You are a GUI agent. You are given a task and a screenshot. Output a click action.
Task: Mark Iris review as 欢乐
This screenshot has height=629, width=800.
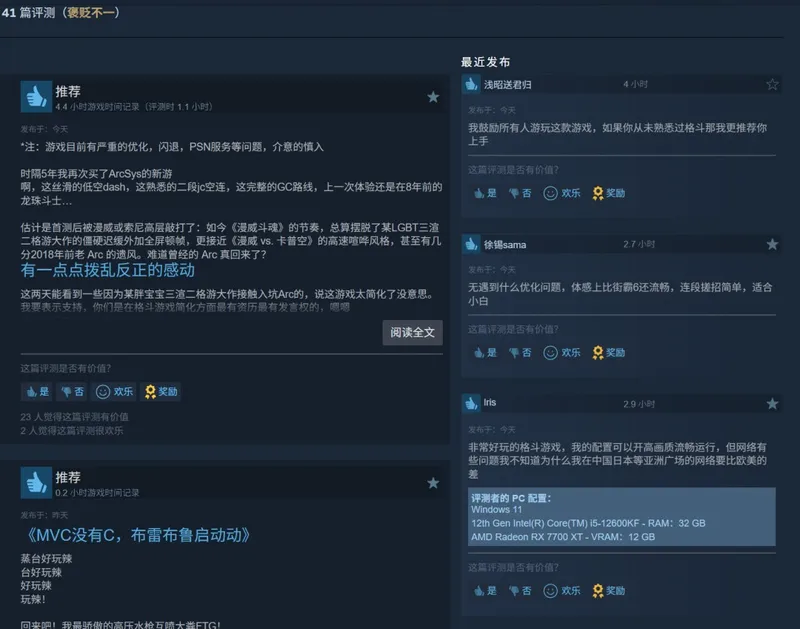(x=562, y=591)
